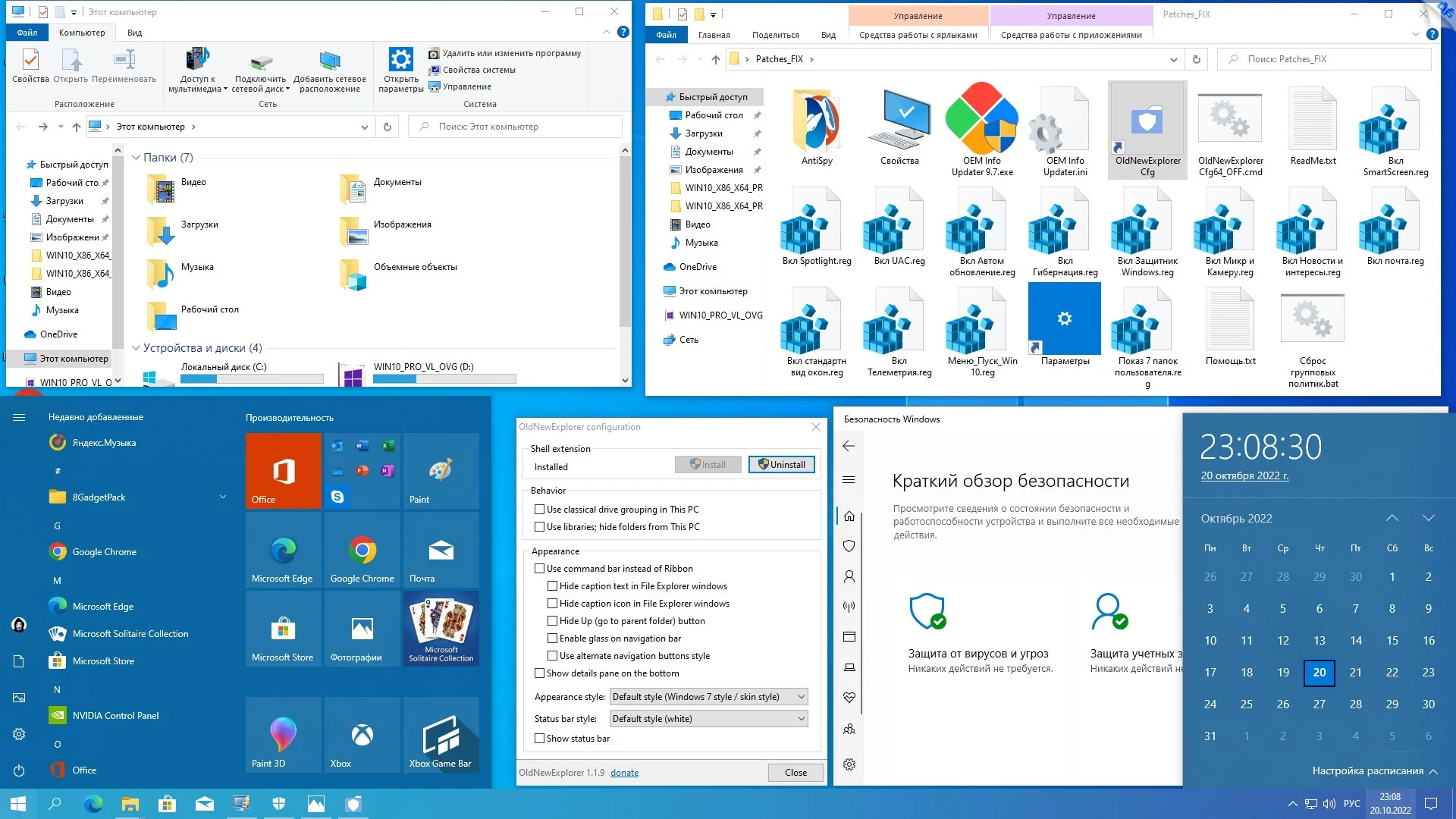
Task: Select October 27 in the calendar
Action: coord(1319,704)
